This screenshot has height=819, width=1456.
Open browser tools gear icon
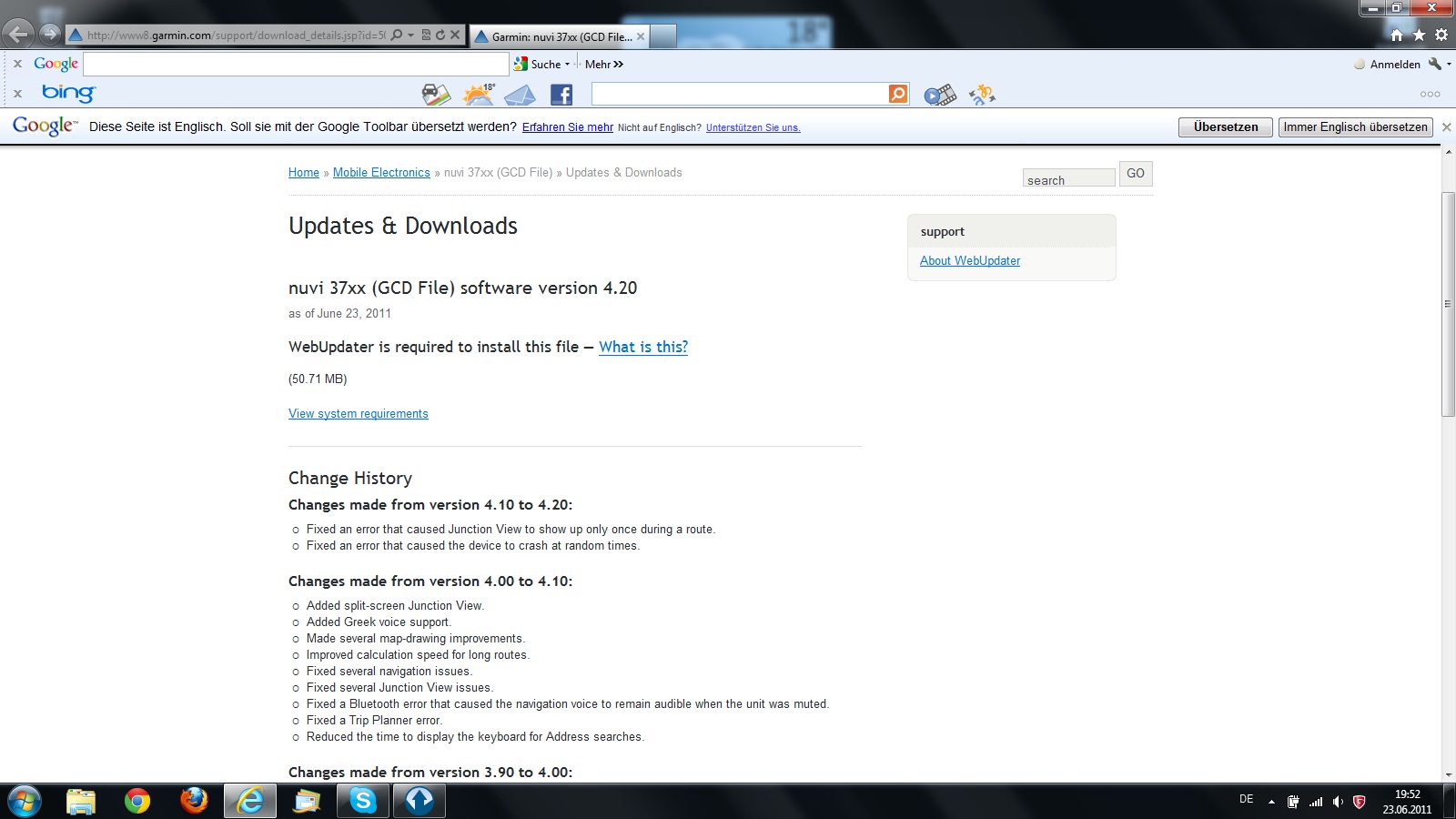1441,35
